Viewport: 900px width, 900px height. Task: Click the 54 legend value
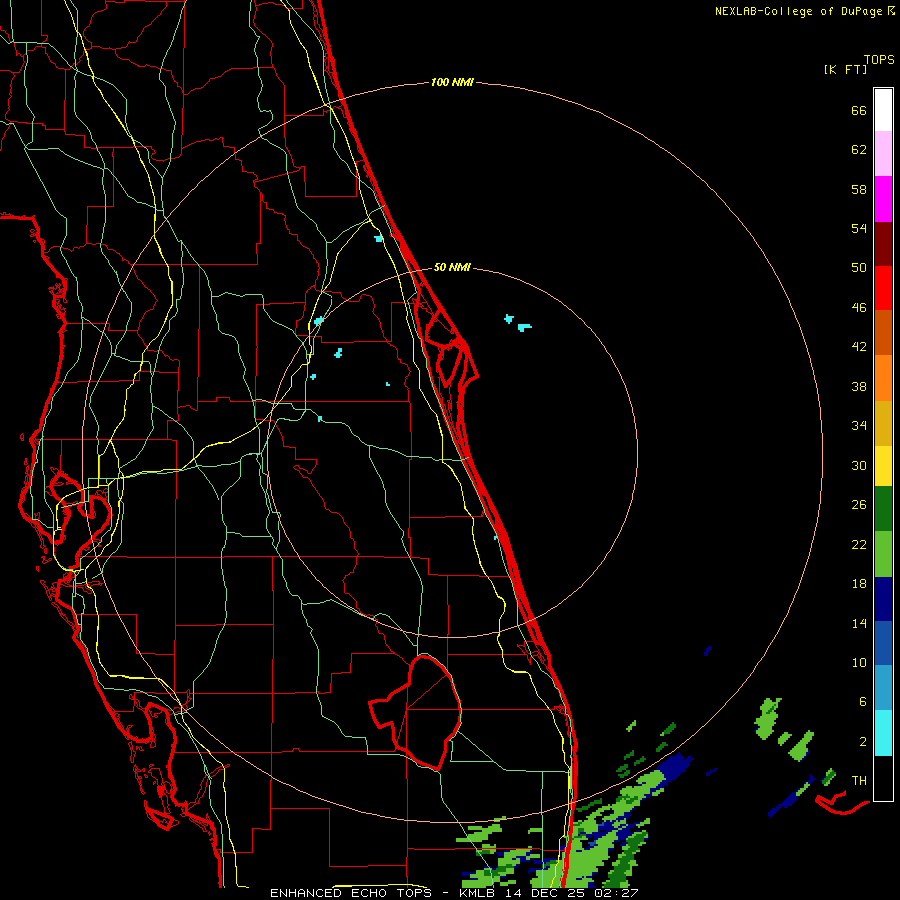tap(859, 228)
